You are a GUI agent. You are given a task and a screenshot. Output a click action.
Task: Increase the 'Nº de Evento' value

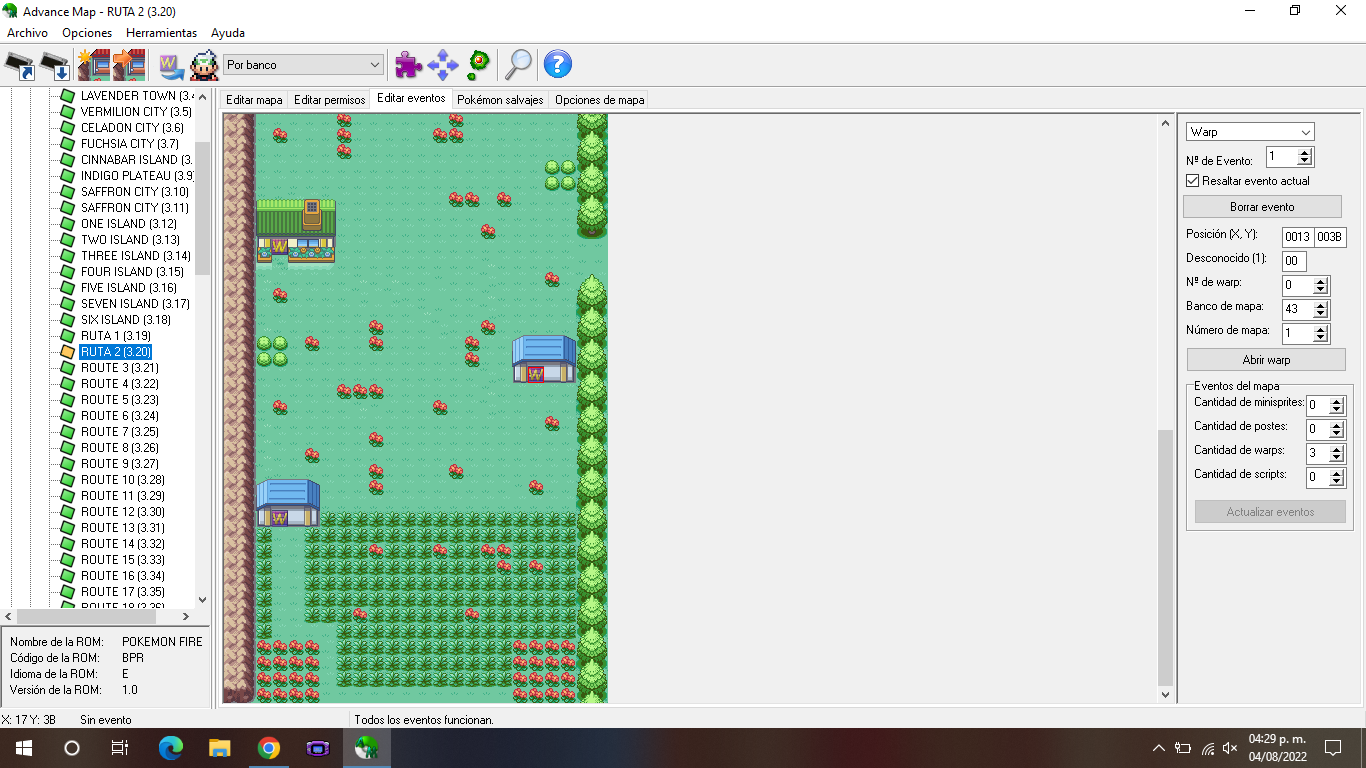[1304, 153]
